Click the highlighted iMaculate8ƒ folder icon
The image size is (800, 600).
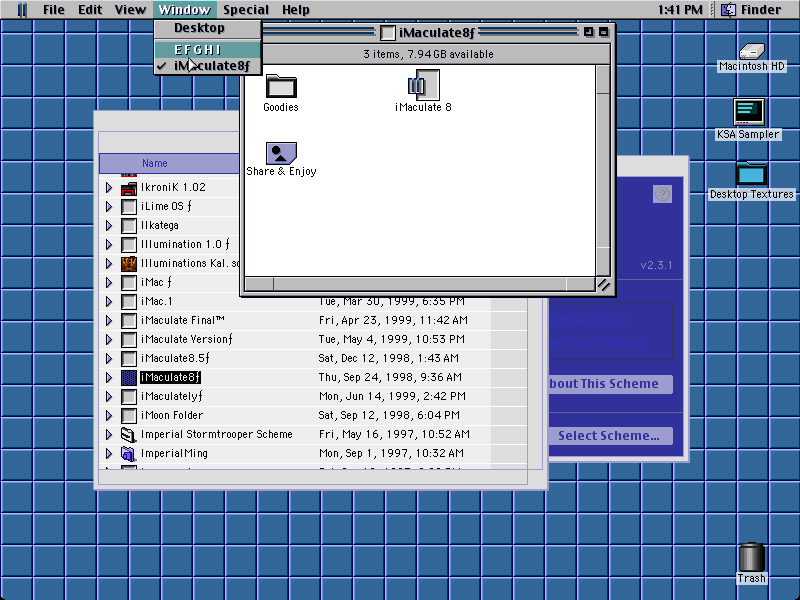click(x=129, y=378)
